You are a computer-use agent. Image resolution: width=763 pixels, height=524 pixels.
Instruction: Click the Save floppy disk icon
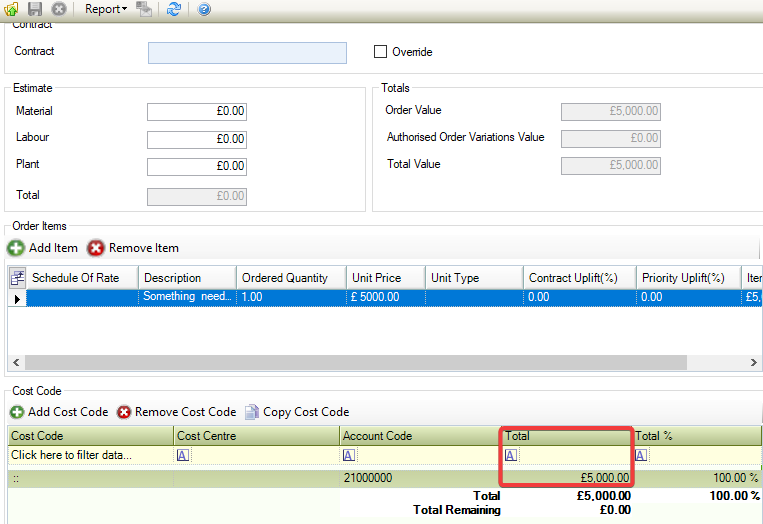(x=36, y=9)
